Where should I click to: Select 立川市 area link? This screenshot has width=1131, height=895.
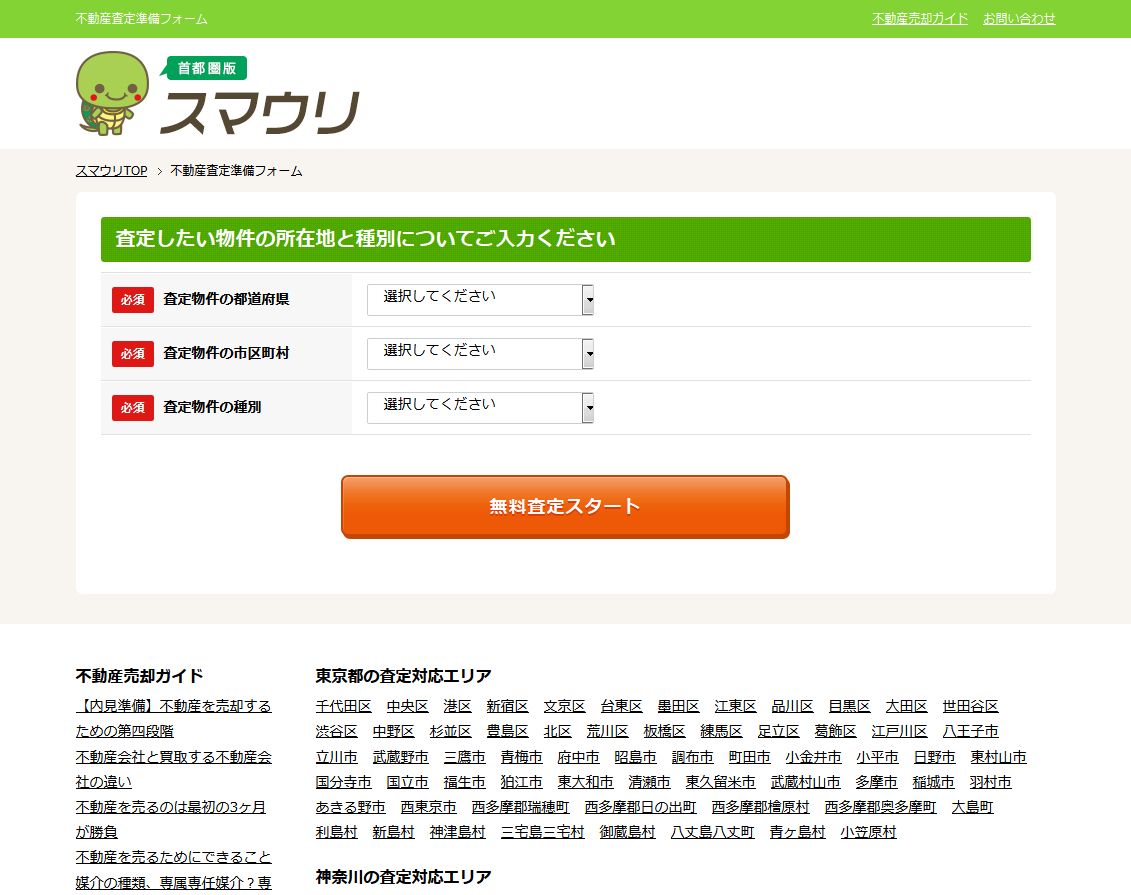(x=336, y=757)
